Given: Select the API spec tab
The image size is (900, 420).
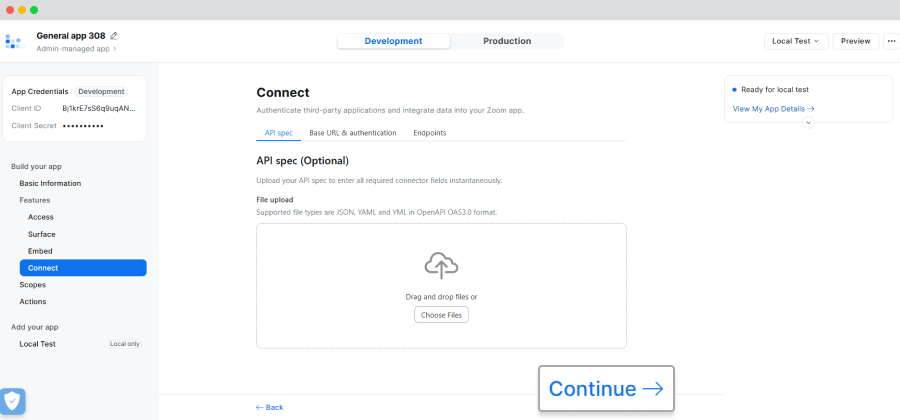Looking at the screenshot, I should [278, 133].
